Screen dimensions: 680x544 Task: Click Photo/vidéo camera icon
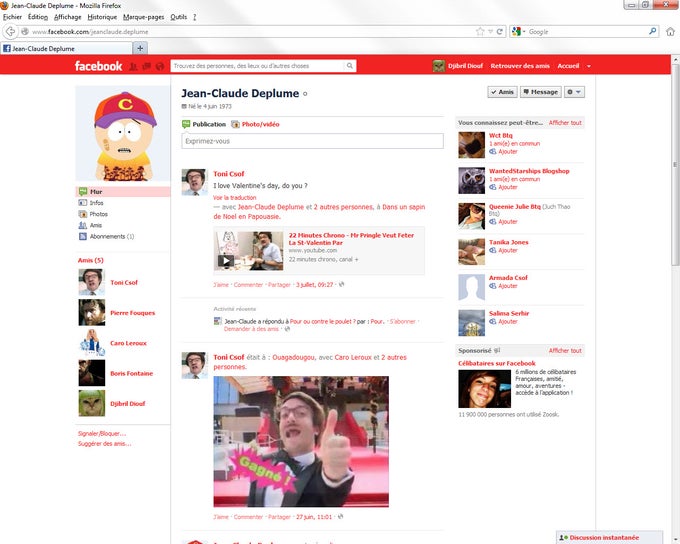tap(235, 124)
